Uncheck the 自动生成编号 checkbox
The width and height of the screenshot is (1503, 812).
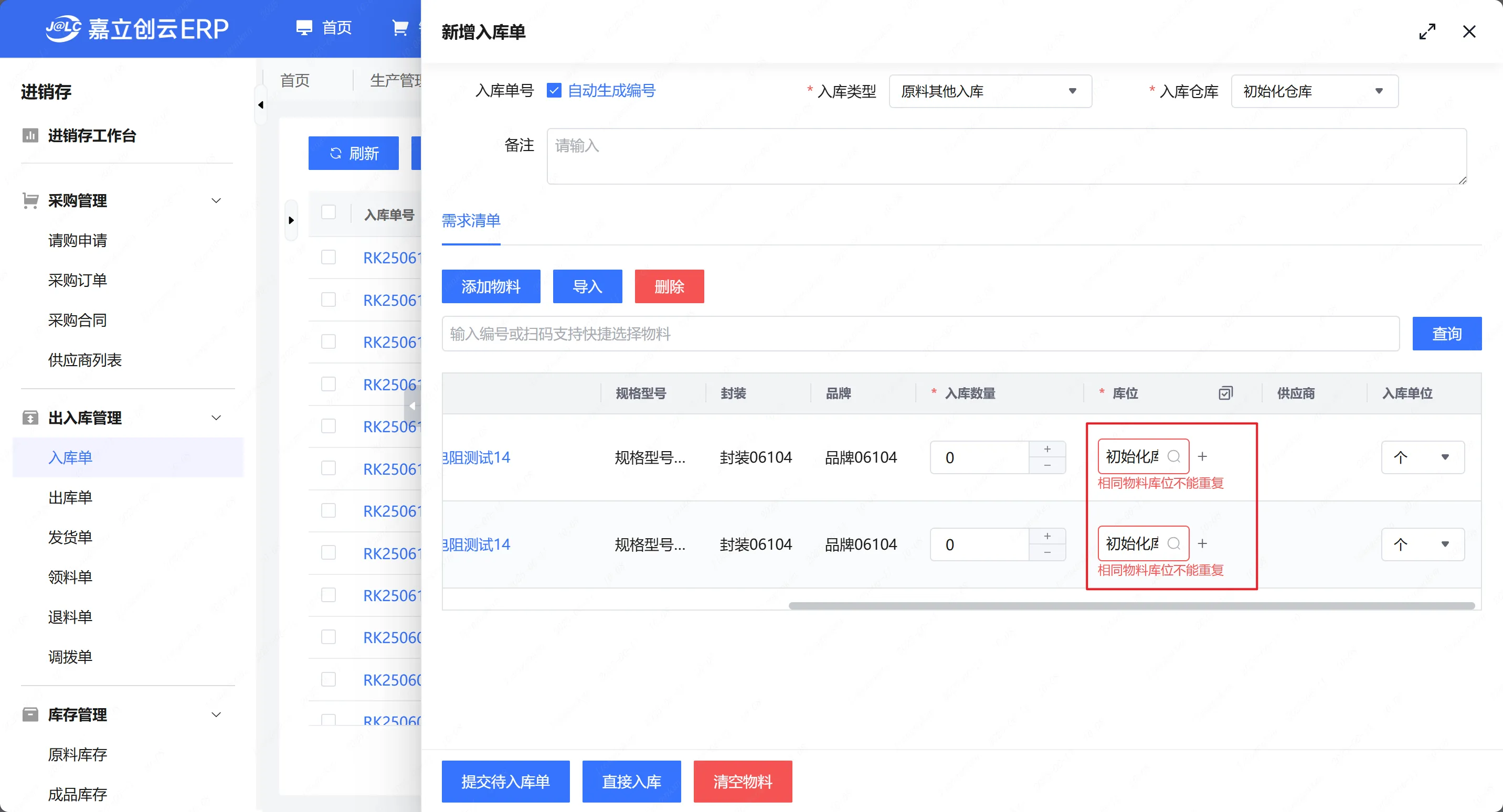[554, 90]
